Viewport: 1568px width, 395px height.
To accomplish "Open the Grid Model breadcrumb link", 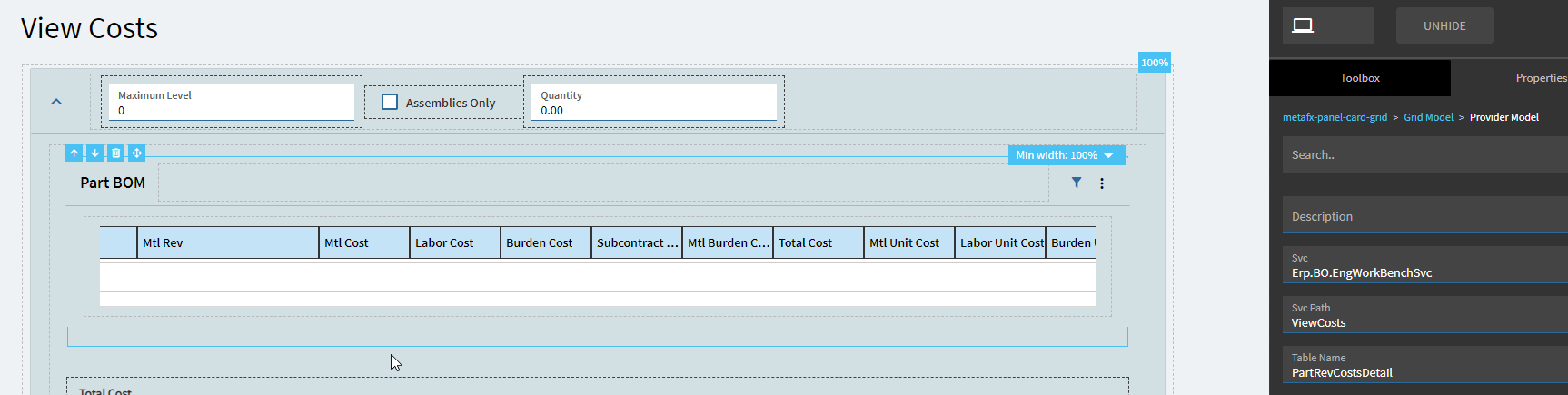I will [1428, 117].
